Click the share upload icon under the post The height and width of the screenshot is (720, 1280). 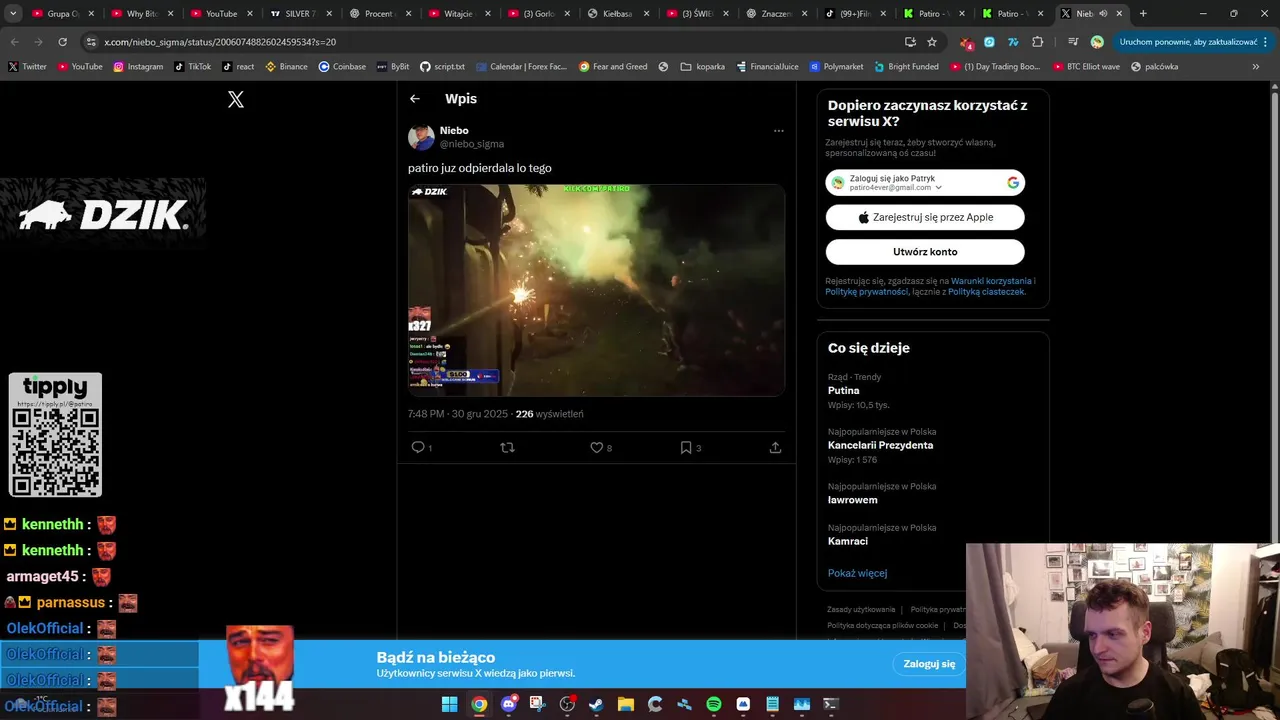coord(775,447)
